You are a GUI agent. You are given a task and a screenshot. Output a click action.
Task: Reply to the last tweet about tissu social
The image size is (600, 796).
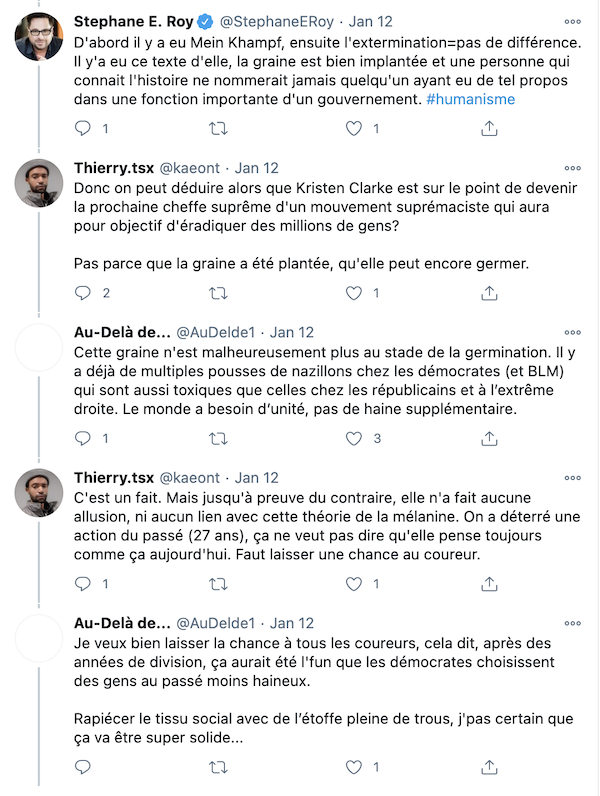(83, 767)
